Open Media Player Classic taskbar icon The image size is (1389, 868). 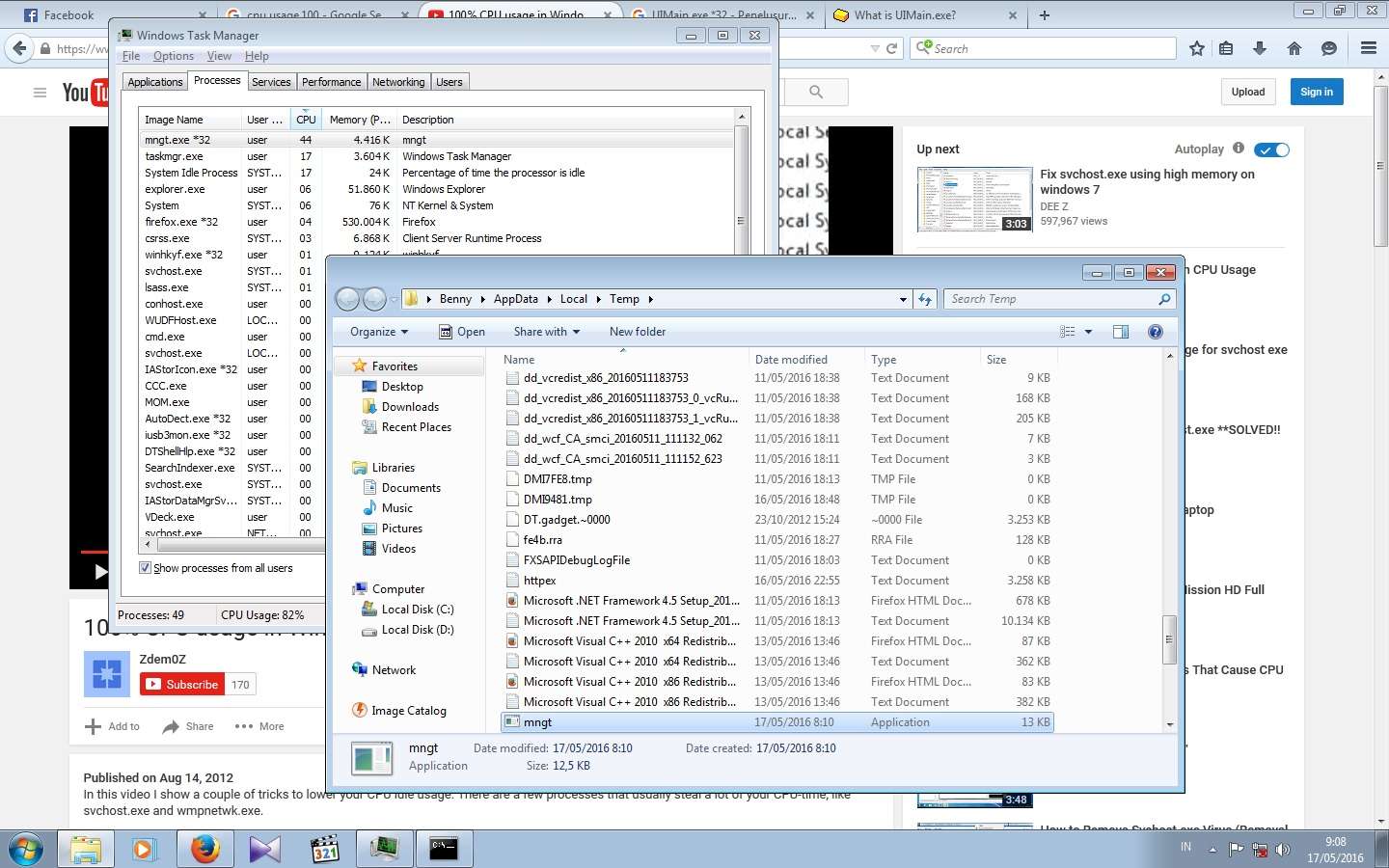click(x=325, y=850)
